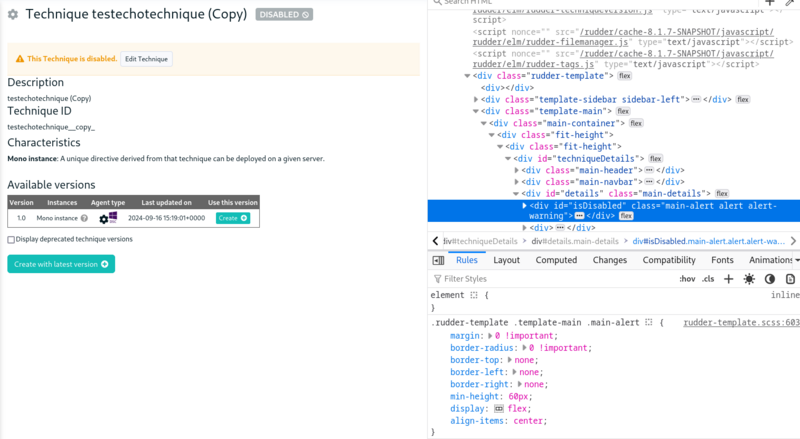
Task: Click the gear agent type icon in version row
Action: (104, 219)
